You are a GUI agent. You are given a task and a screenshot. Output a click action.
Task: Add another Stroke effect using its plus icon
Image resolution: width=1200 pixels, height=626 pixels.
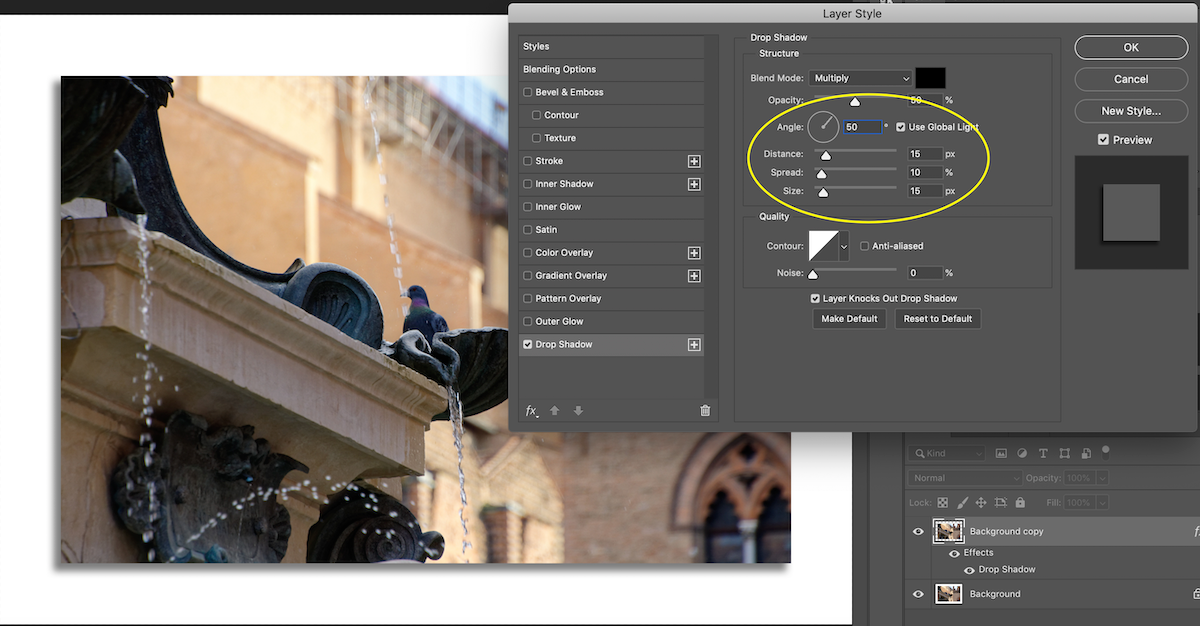point(694,161)
